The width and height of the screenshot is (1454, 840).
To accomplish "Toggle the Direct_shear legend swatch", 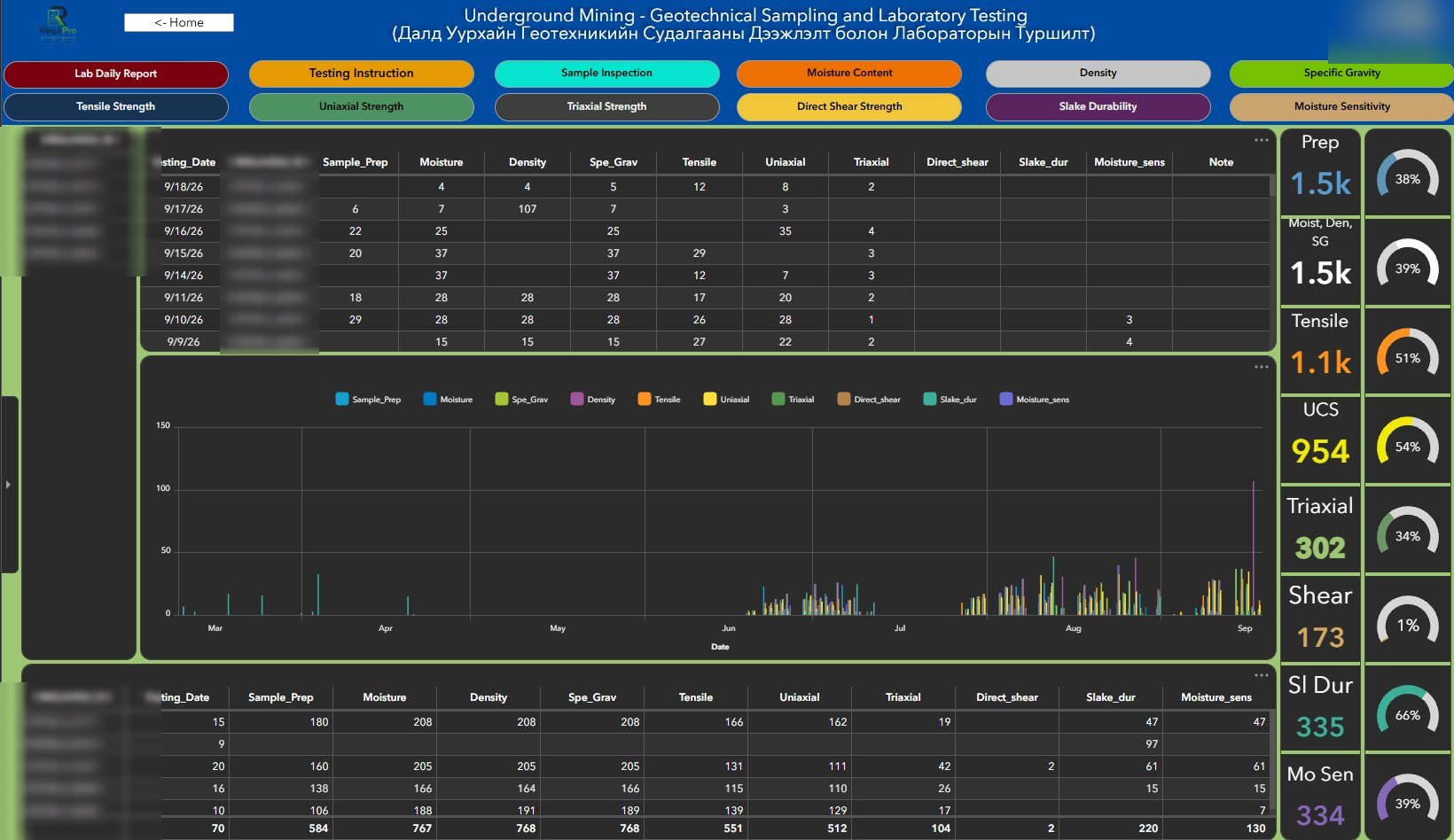I will click(844, 399).
